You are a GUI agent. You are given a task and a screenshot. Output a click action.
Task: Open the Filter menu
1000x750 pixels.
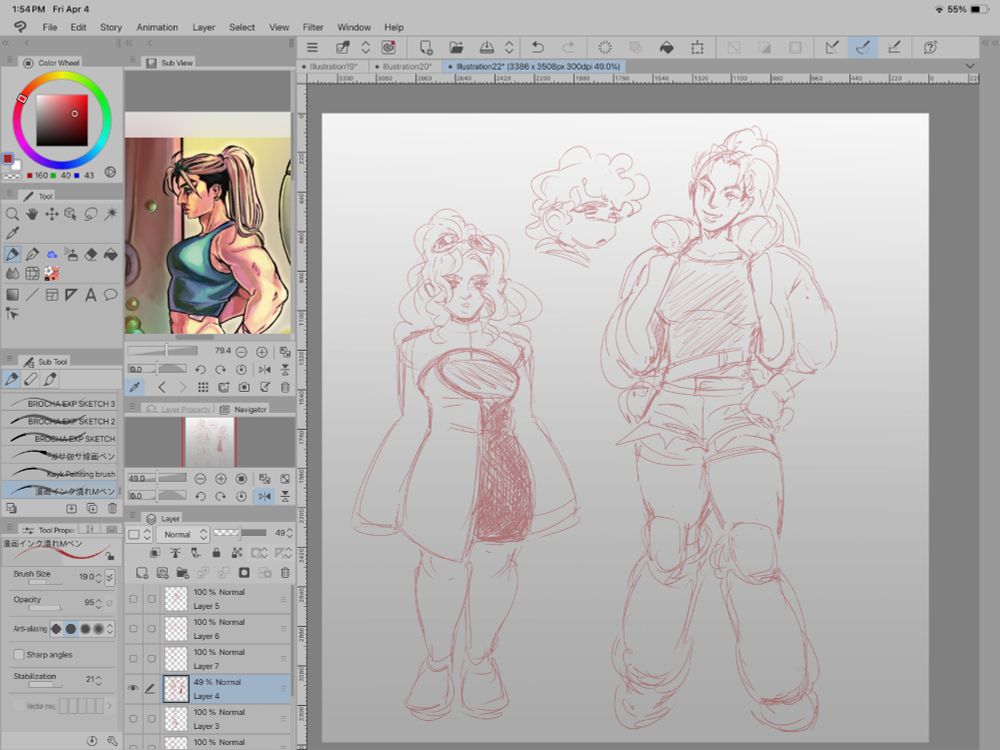click(312, 27)
